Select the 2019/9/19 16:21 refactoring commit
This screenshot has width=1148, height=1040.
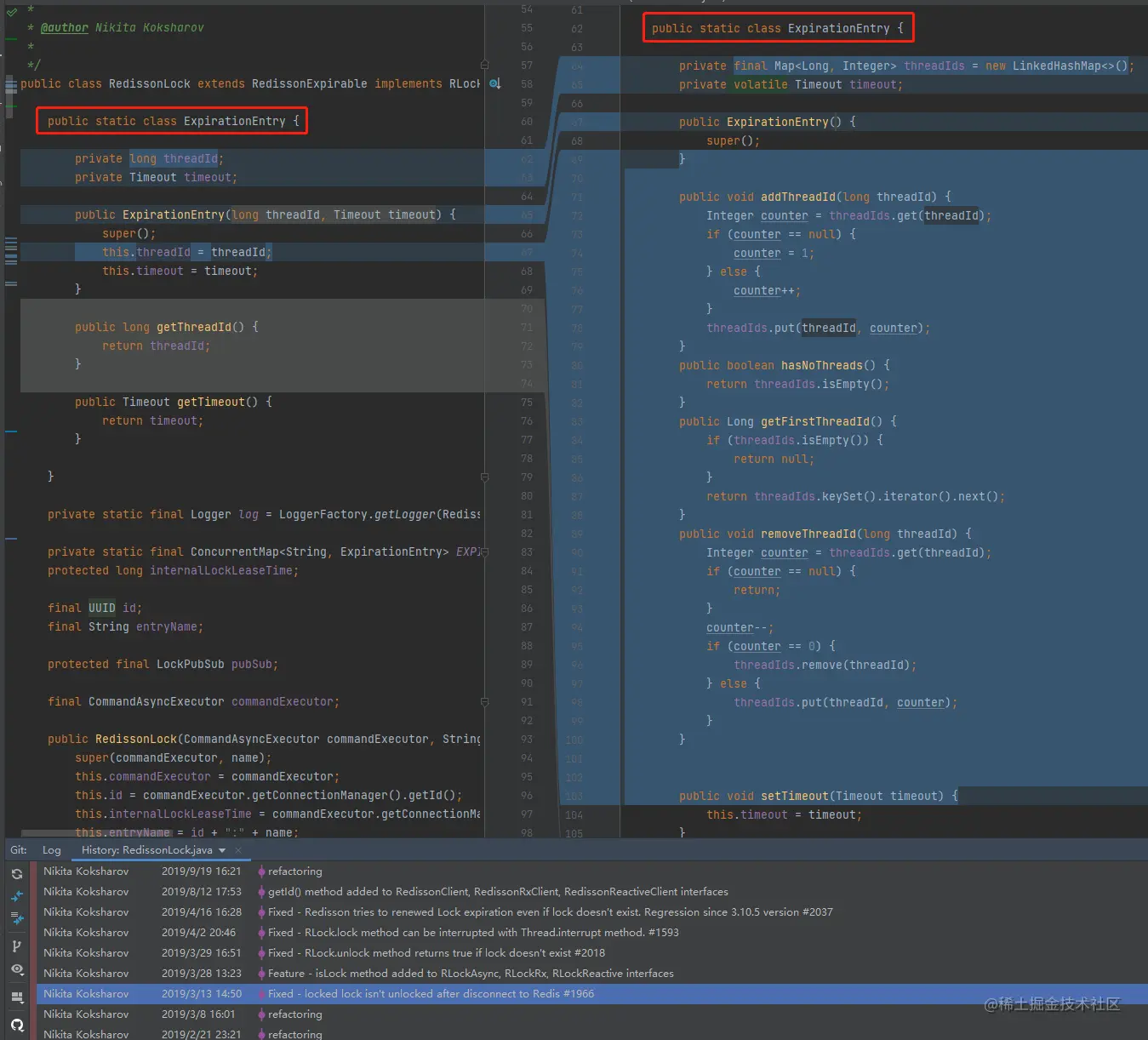pos(591,871)
